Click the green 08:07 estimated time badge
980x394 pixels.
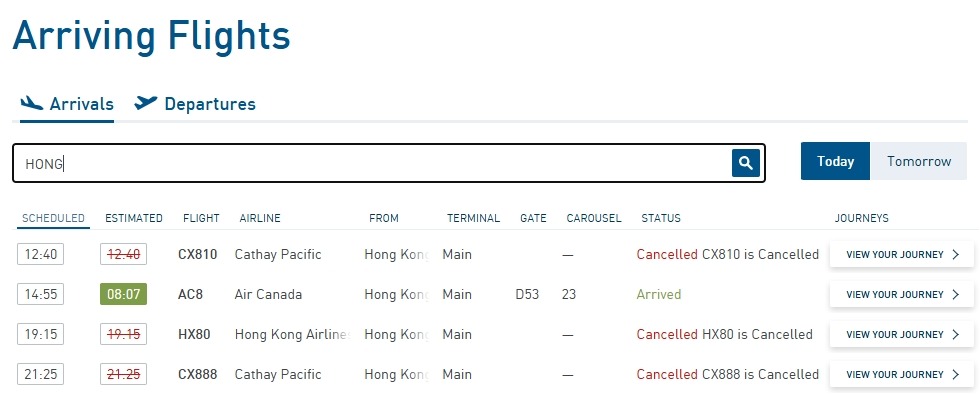[x=123, y=295]
